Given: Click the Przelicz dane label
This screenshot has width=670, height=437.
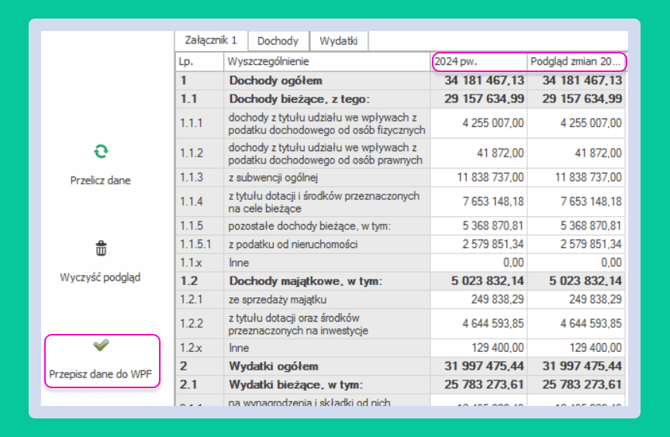Looking at the screenshot, I should tap(100, 180).
